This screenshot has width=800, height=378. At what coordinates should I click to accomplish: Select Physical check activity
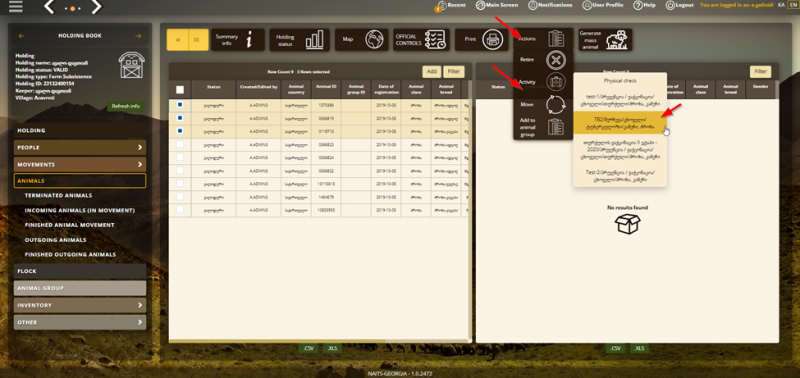[x=620, y=81]
